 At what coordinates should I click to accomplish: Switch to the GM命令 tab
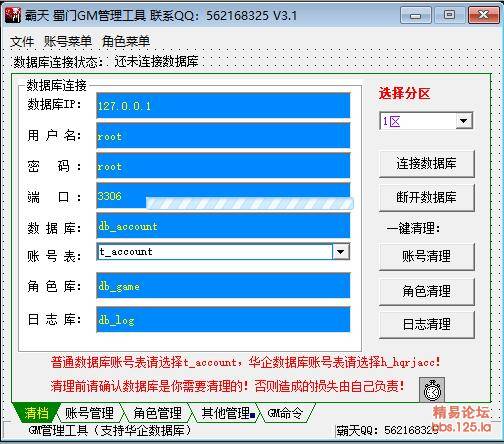(285, 413)
